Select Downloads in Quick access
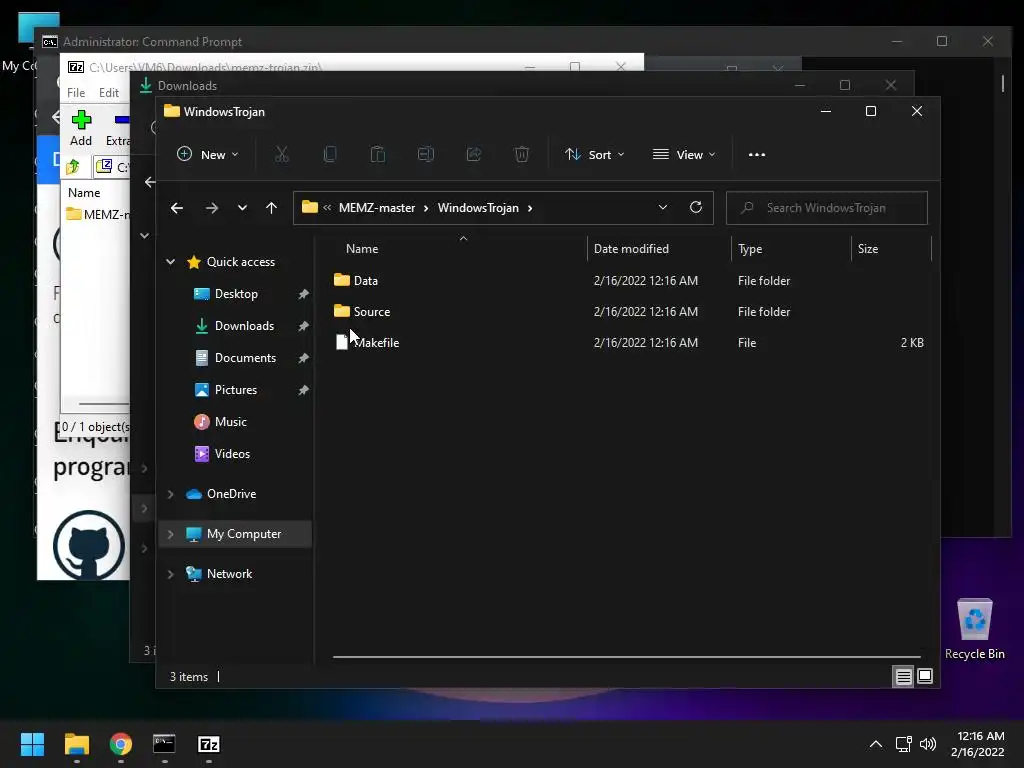Viewport: 1024px width, 768px height. pos(244,326)
